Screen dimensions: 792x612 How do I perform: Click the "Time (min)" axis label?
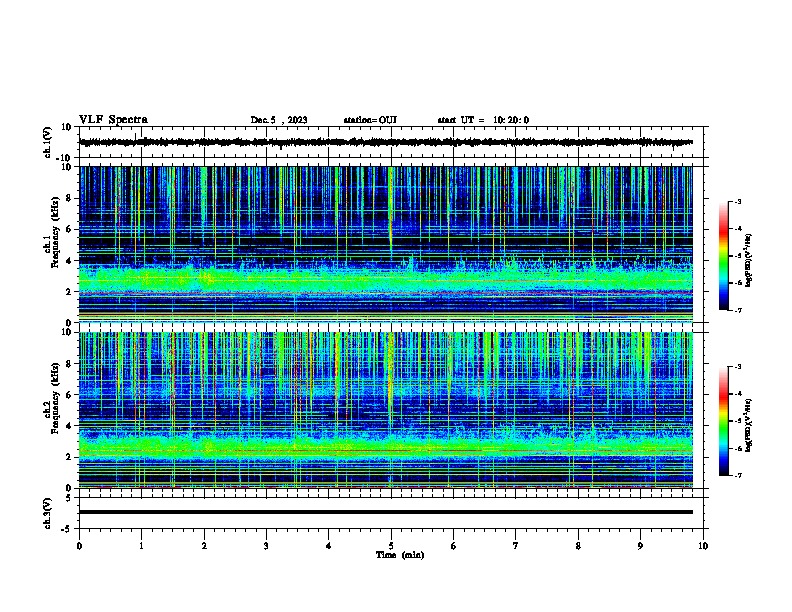[x=400, y=555]
